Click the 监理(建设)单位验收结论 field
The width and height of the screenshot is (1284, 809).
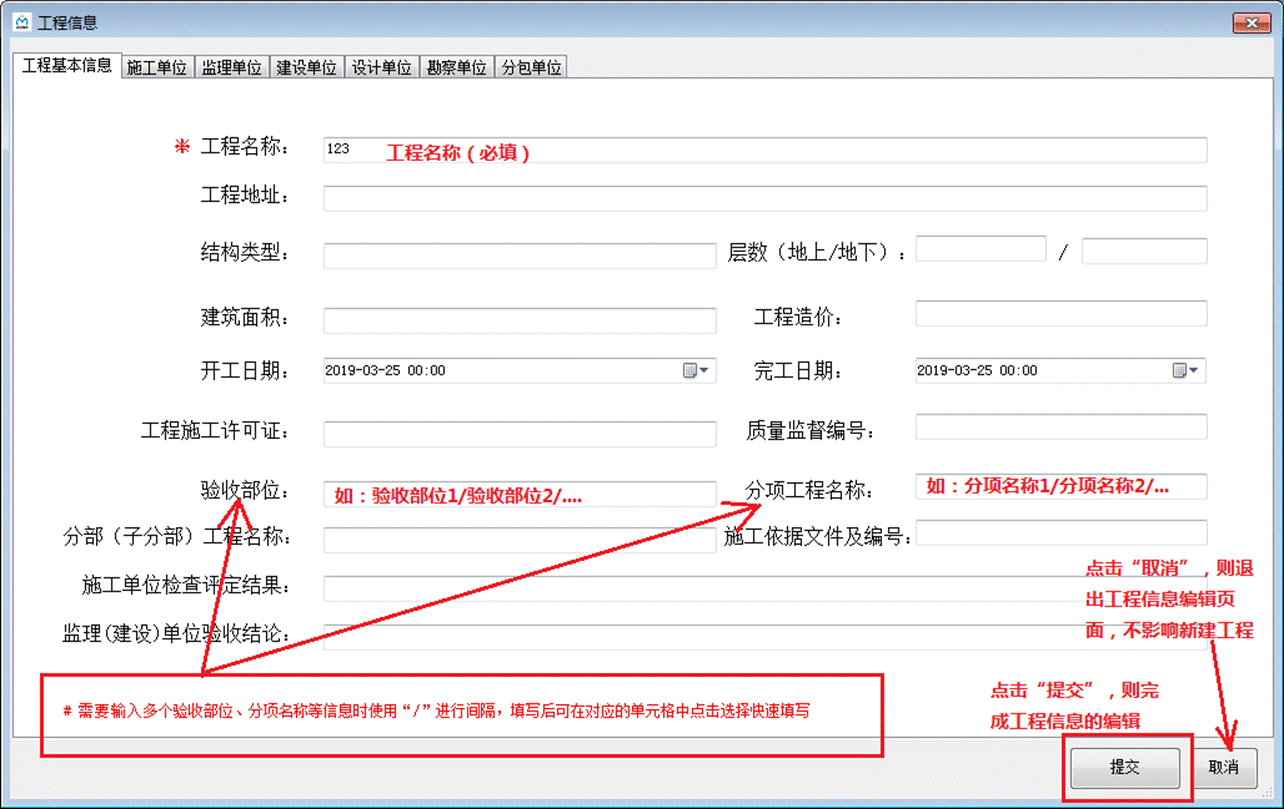pyautogui.click(x=765, y=637)
